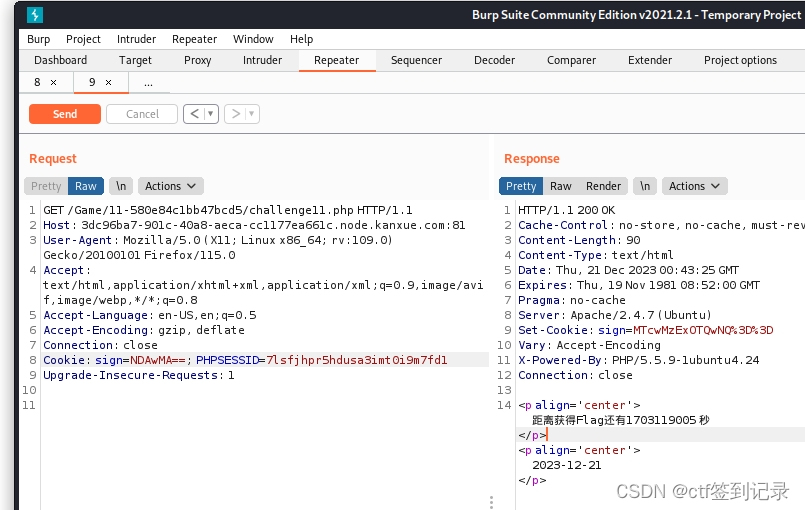
Task: Close Repeater tab 9
Action: pos(108,82)
